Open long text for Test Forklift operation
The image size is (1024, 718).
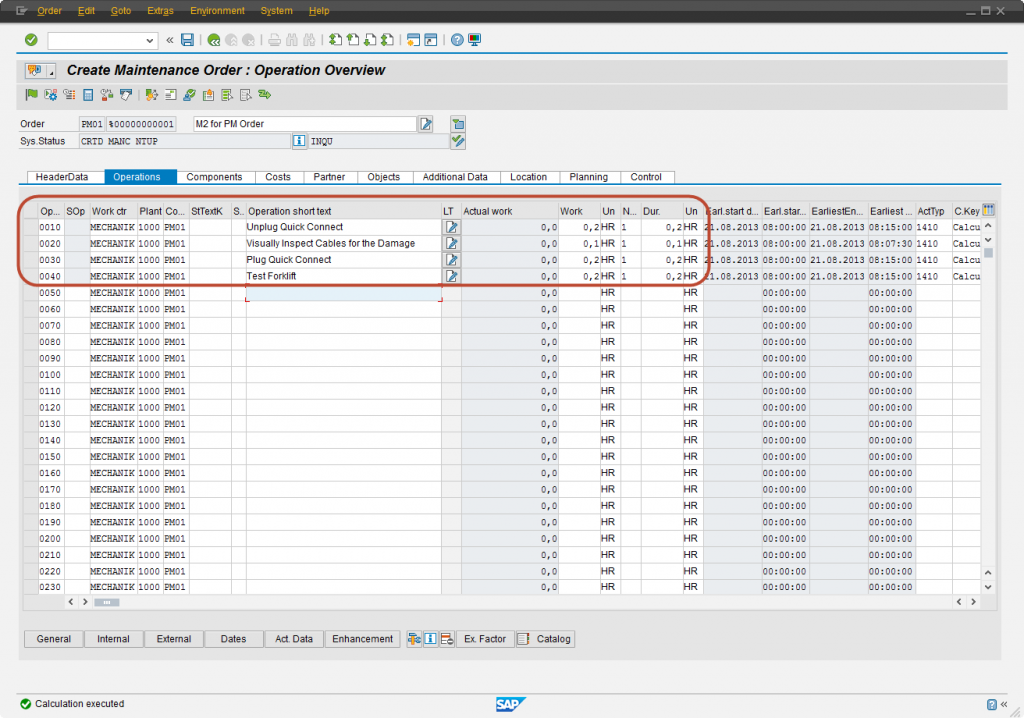451,276
